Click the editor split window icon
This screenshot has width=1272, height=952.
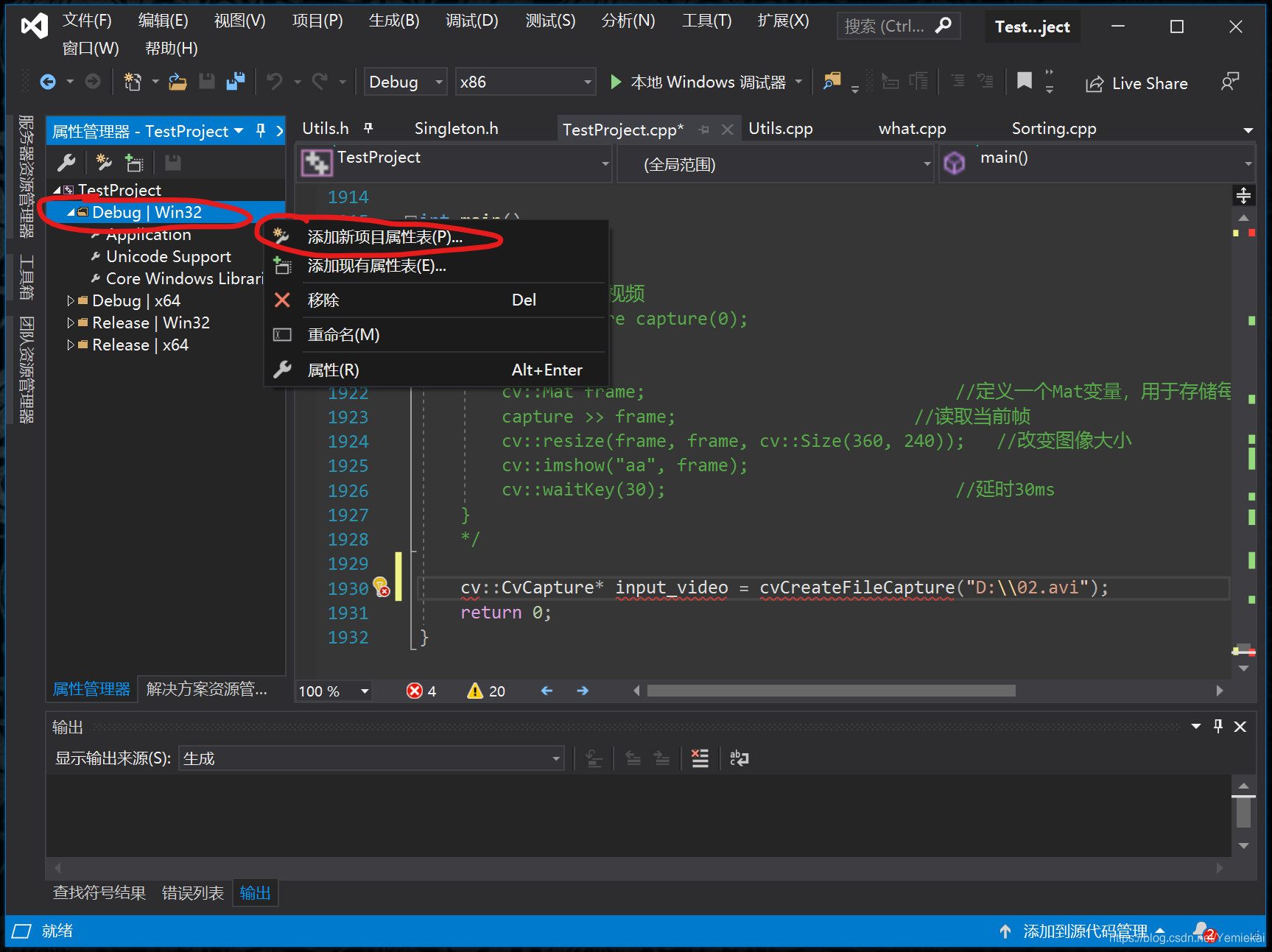pyautogui.click(x=1243, y=195)
